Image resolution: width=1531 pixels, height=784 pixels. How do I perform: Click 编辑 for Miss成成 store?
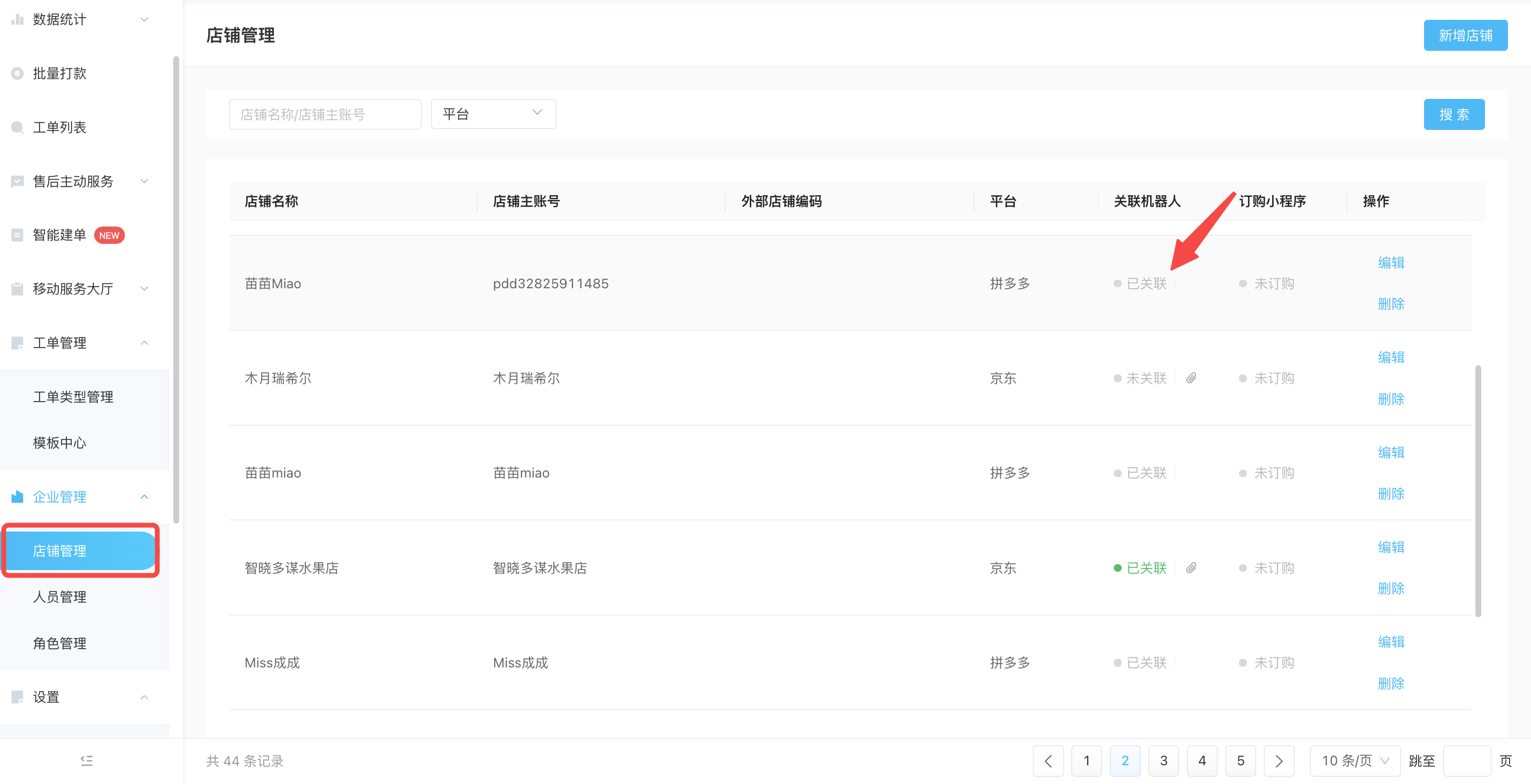(1391, 642)
